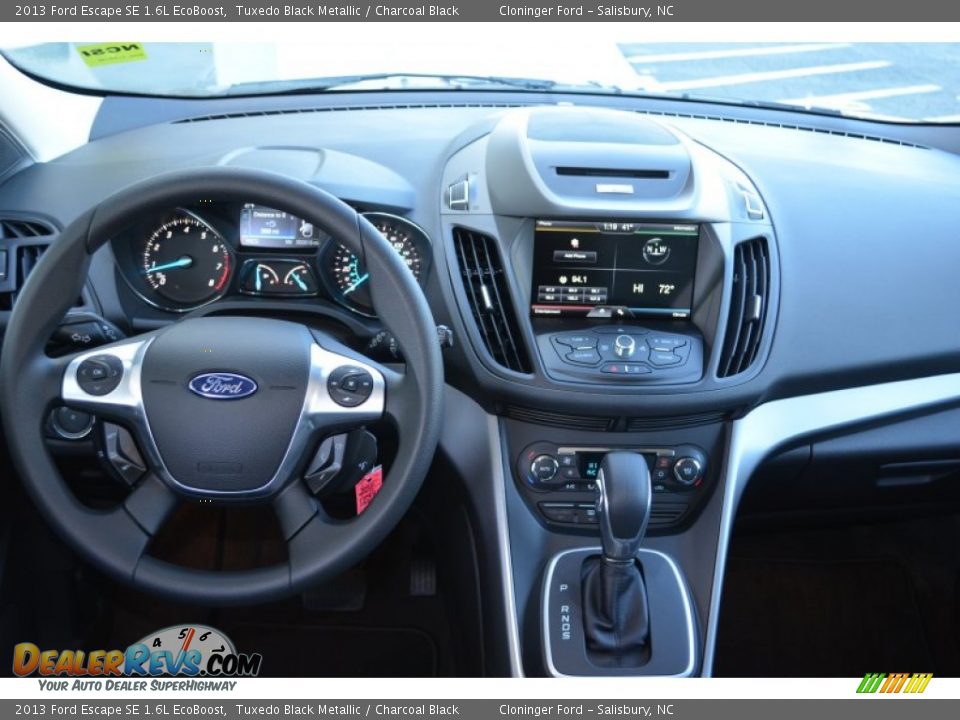Tap the settings gear icon below the touchscreen

point(643,347)
